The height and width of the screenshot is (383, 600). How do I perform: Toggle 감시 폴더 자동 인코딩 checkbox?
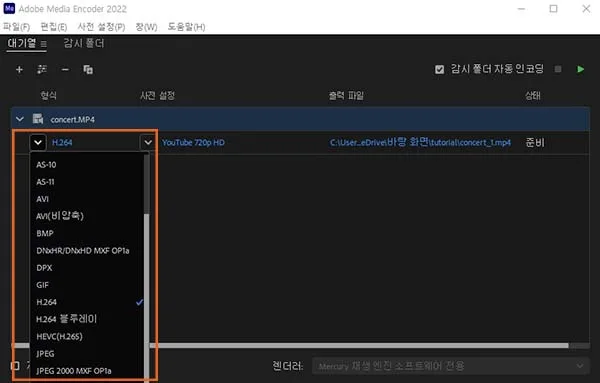[x=439, y=69]
